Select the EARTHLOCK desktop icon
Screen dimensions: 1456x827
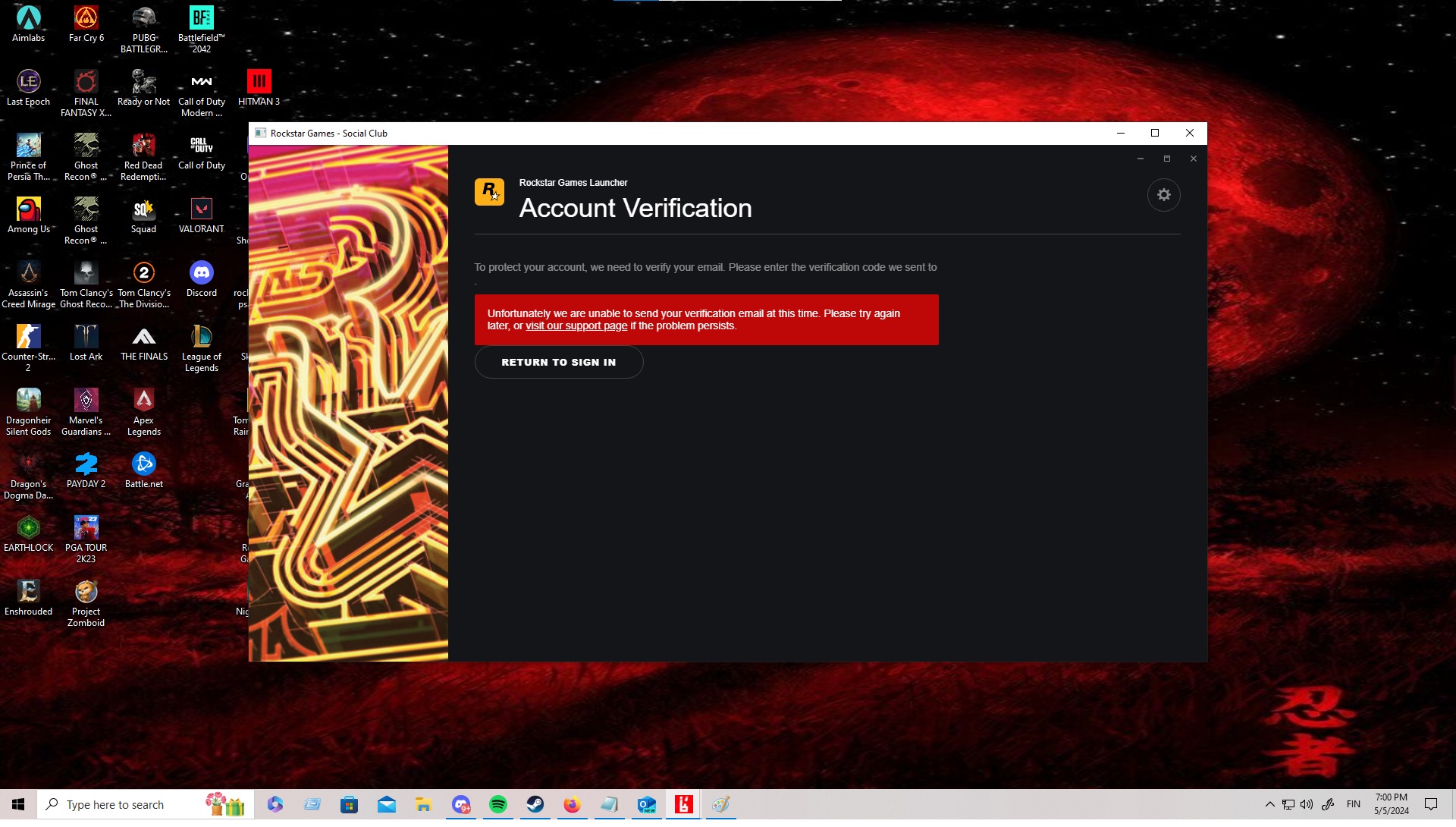[x=29, y=534]
